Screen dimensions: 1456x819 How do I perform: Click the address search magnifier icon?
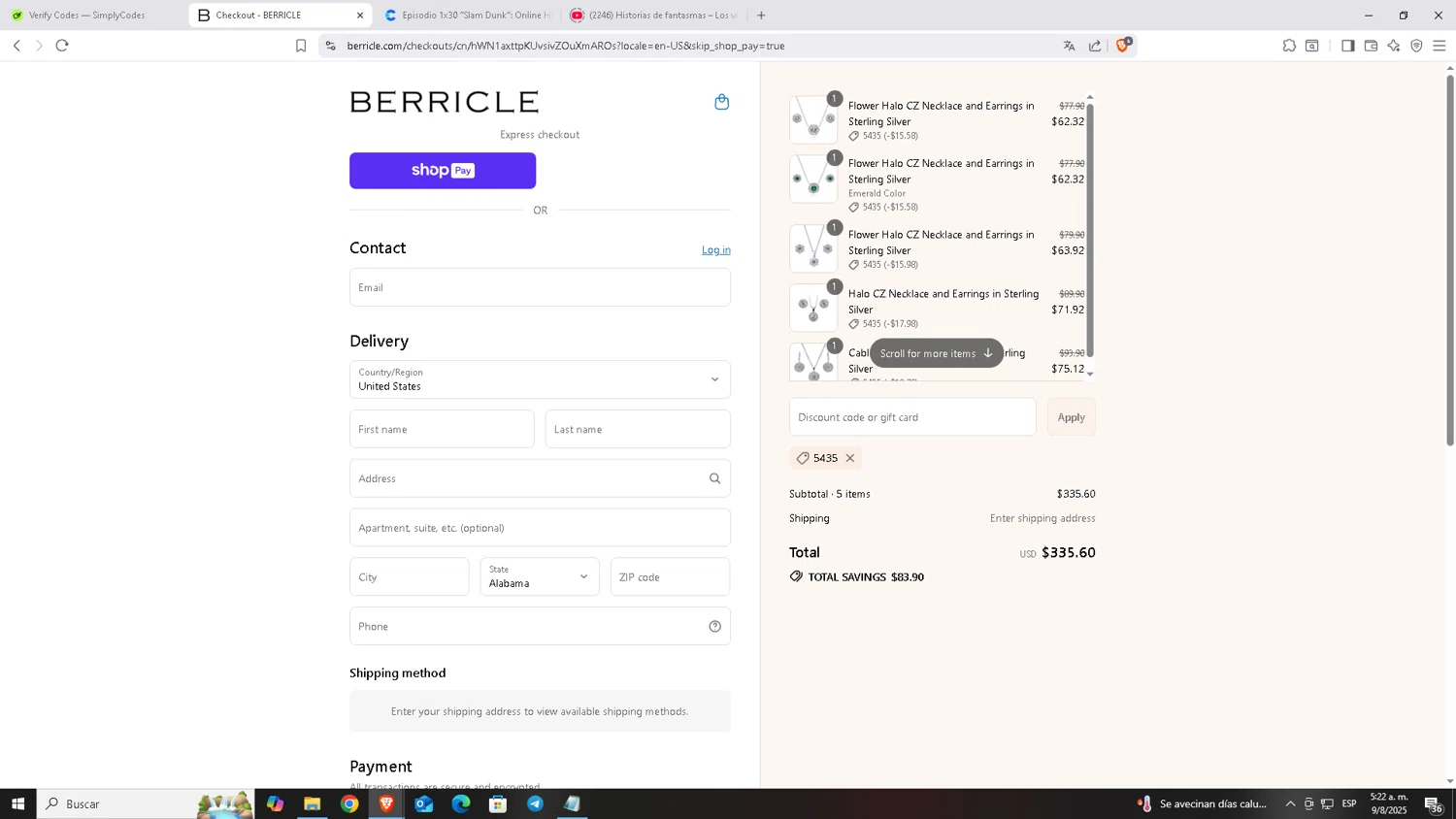[x=714, y=478]
